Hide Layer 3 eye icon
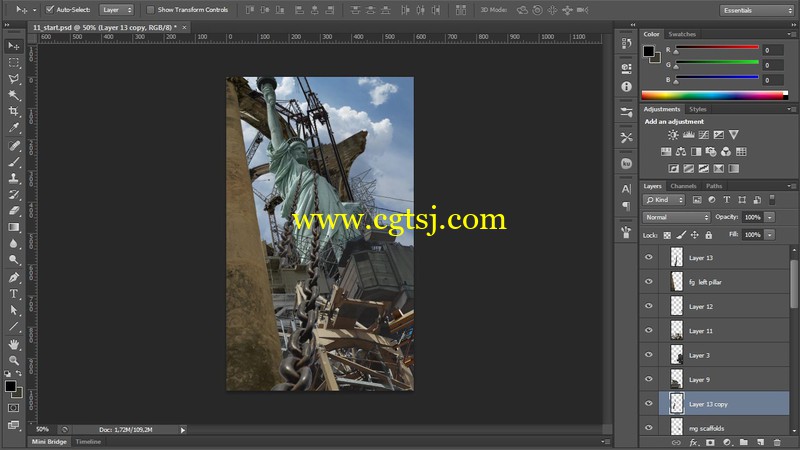800x450 pixels. click(648, 355)
